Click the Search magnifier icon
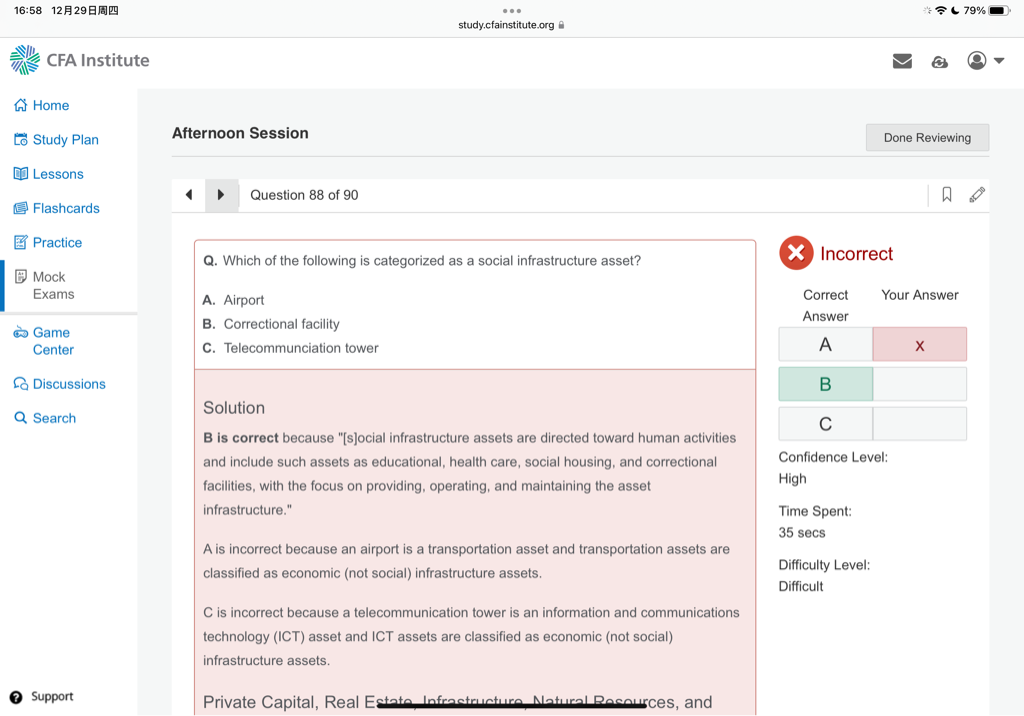Screen dimensions: 1024x716 tap(21, 417)
